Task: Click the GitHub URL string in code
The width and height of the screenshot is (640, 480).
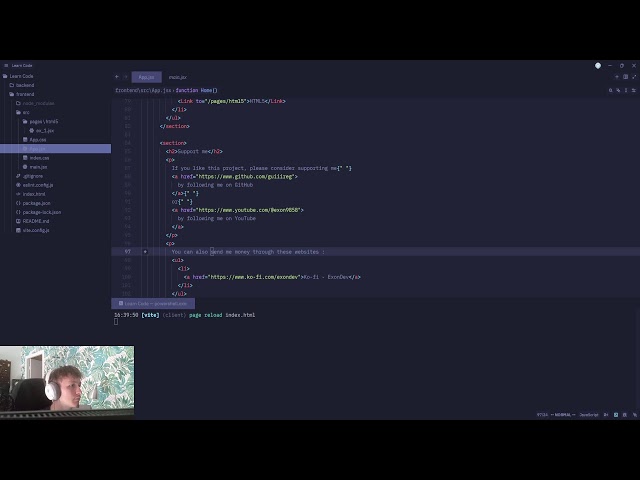Action: pos(245,176)
